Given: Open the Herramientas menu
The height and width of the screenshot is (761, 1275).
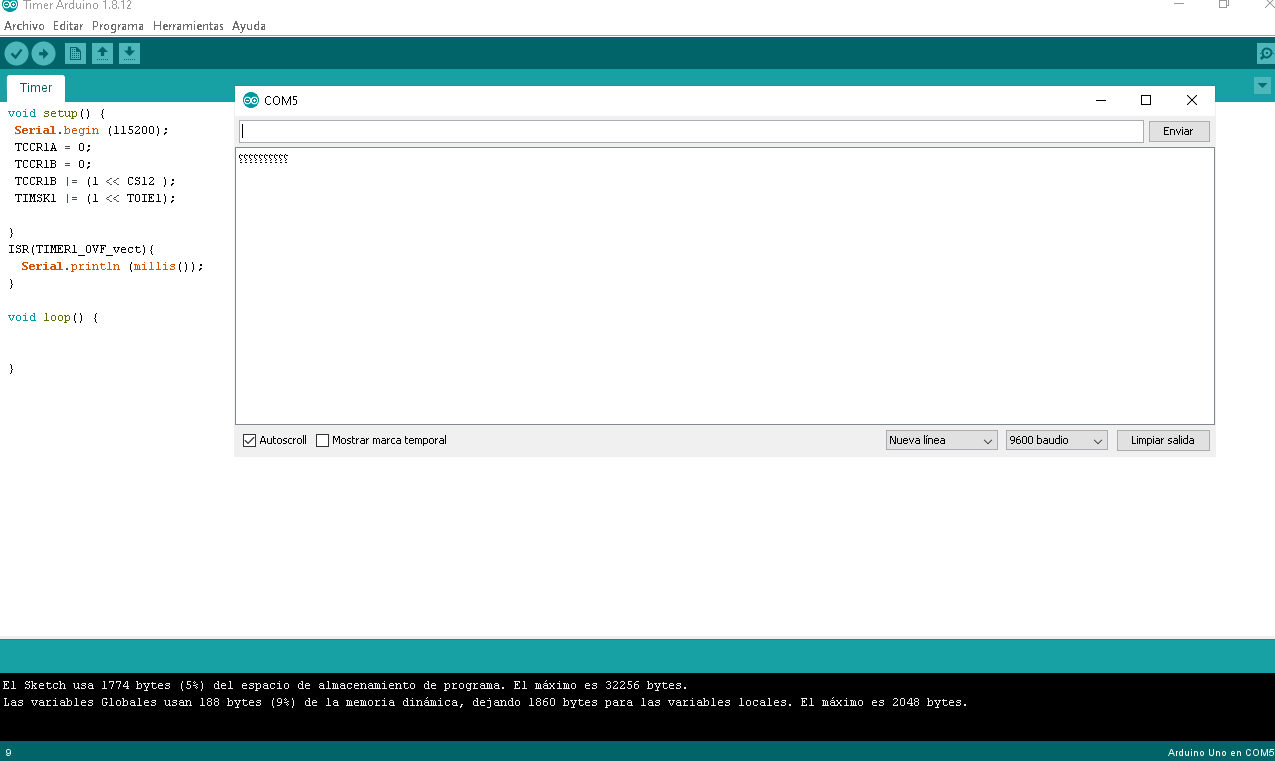Looking at the screenshot, I should pos(188,26).
